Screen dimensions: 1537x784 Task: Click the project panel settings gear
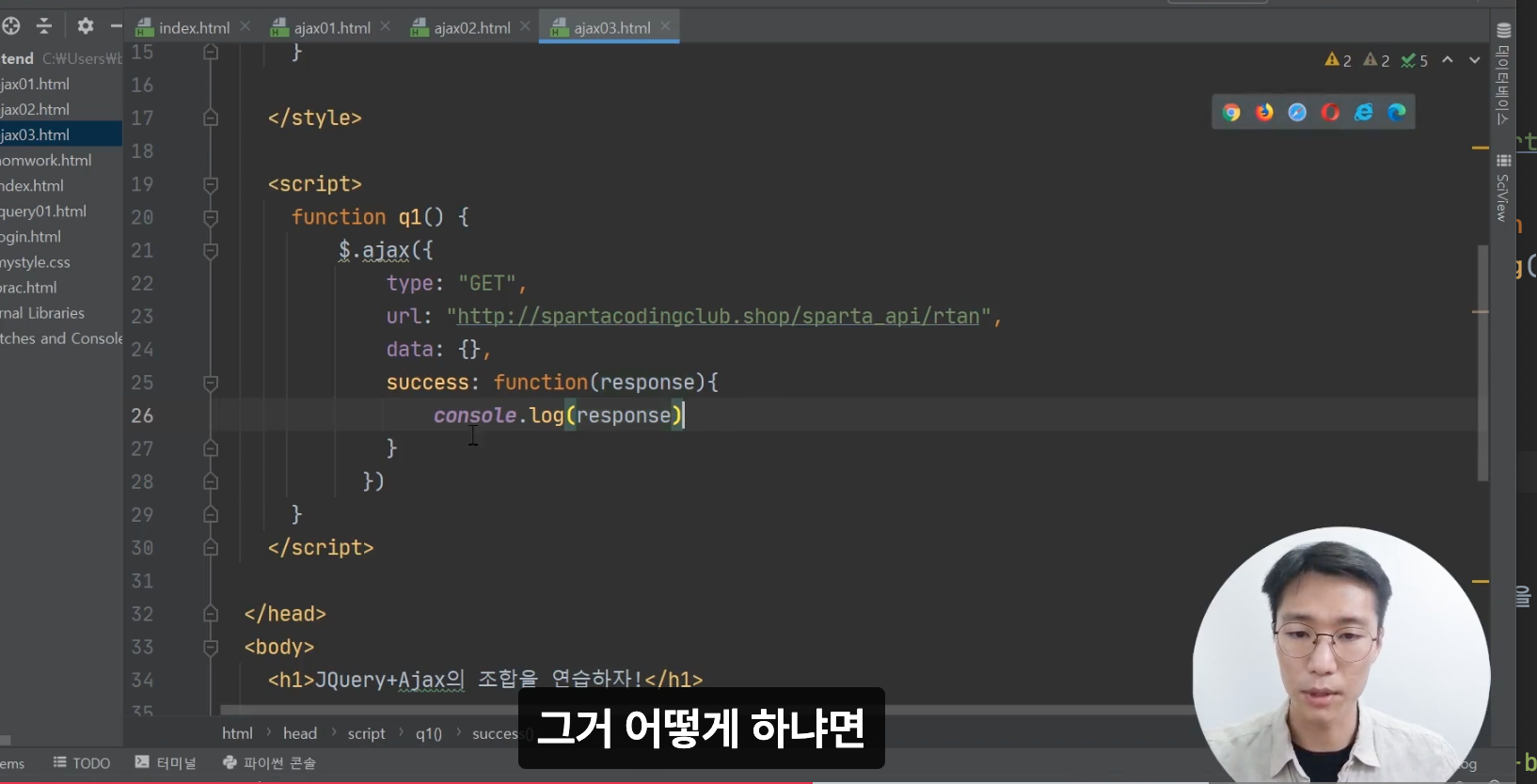pyautogui.click(x=86, y=26)
